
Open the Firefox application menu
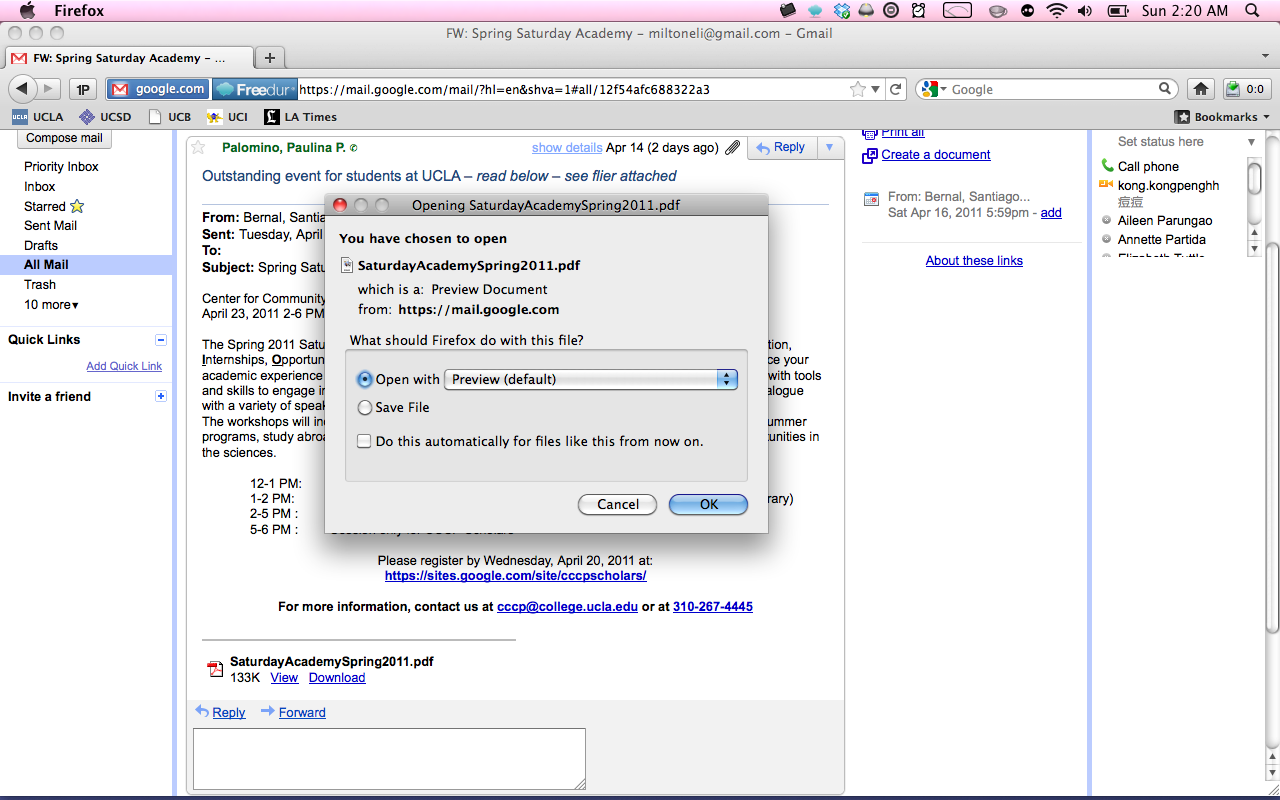point(78,11)
